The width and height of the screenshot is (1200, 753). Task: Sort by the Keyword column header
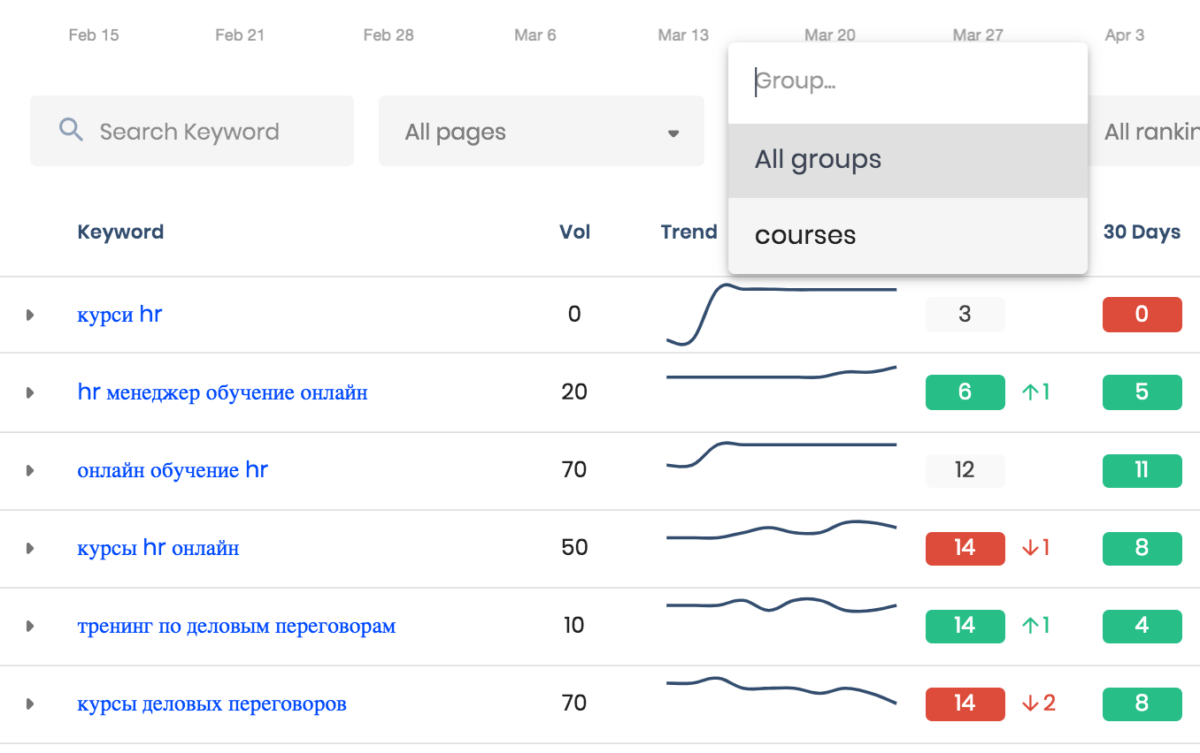click(120, 232)
